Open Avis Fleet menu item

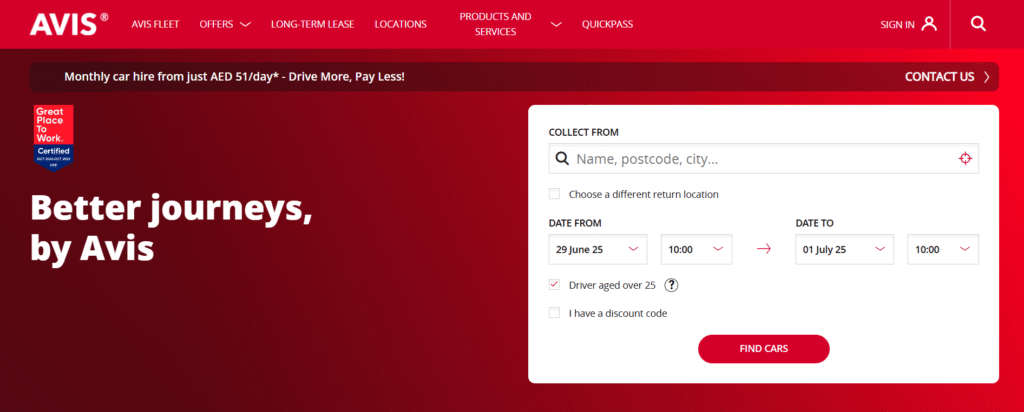(155, 24)
